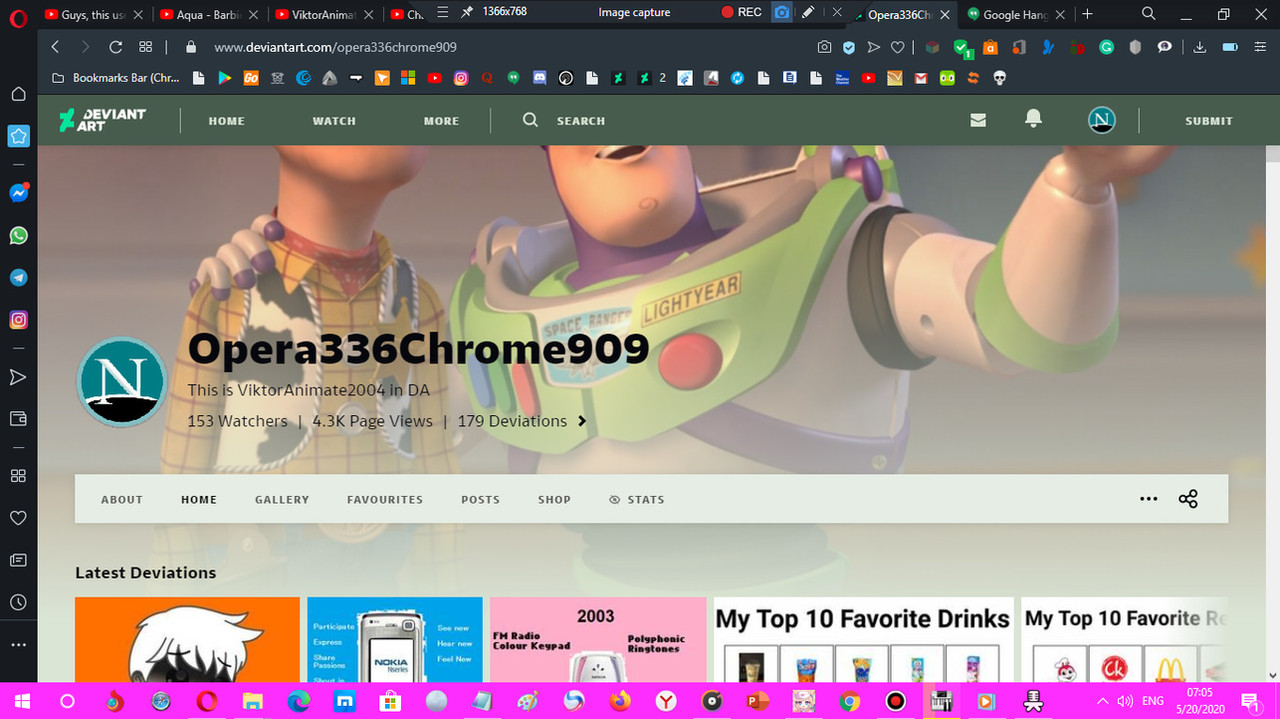Screen dimensions: 1280x719
Task: Open WhatsApp in the Opera sidebar
Action: pos(18,236)
